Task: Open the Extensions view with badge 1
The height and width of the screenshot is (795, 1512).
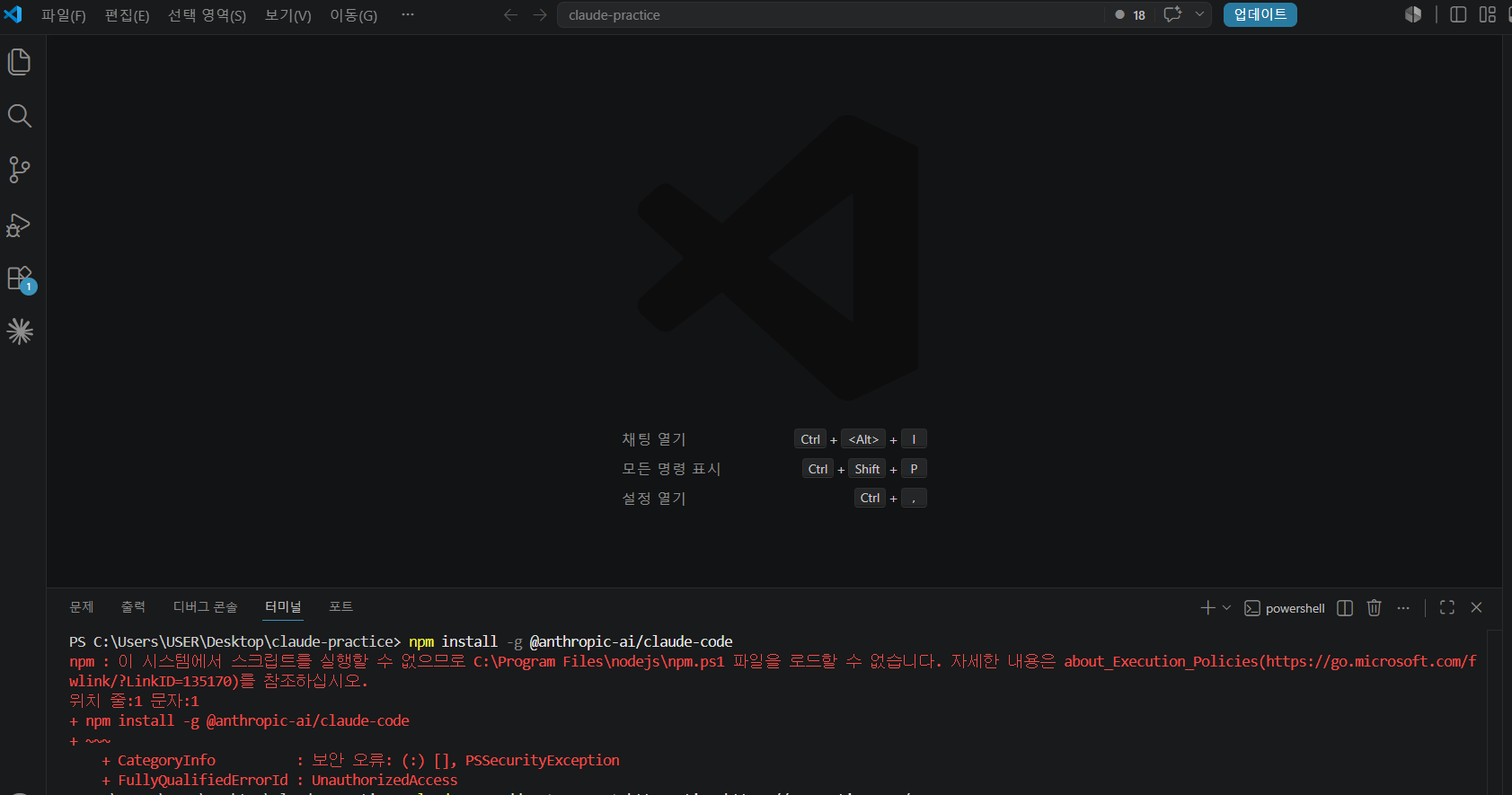Action: 20,278
